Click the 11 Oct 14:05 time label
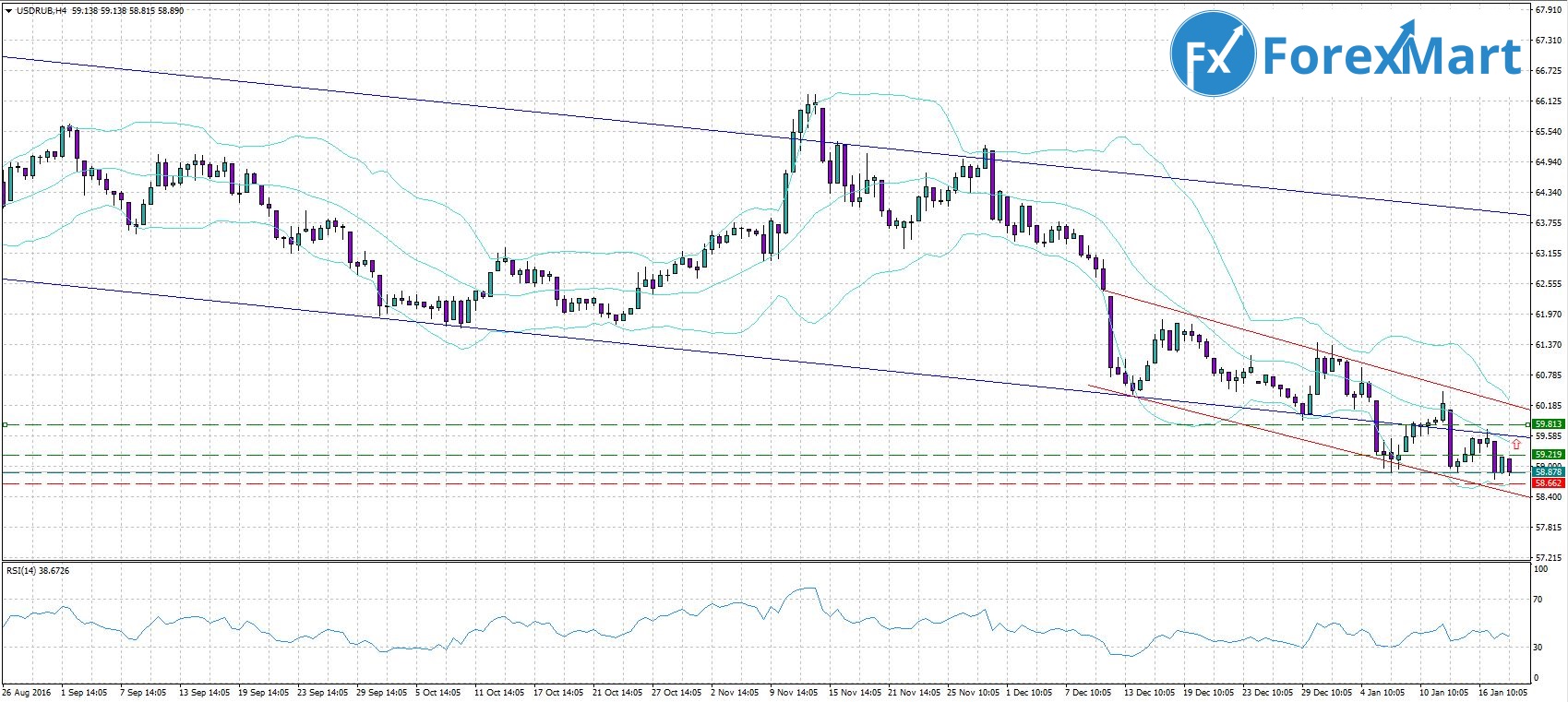1568x702 pixels. 498,691
